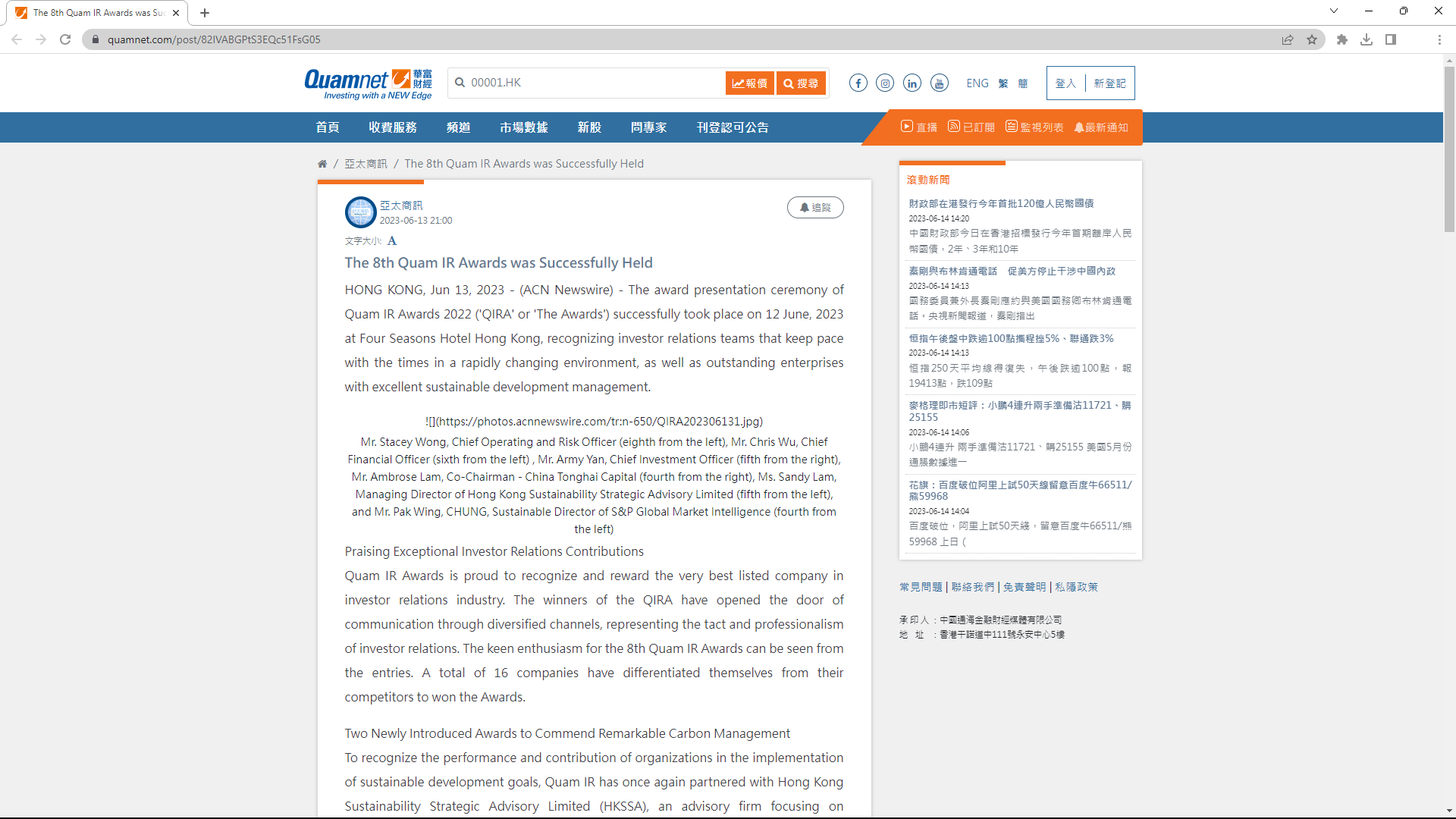1456x819 pixels.
Task: Switch language to ENG
Action: 977,83
